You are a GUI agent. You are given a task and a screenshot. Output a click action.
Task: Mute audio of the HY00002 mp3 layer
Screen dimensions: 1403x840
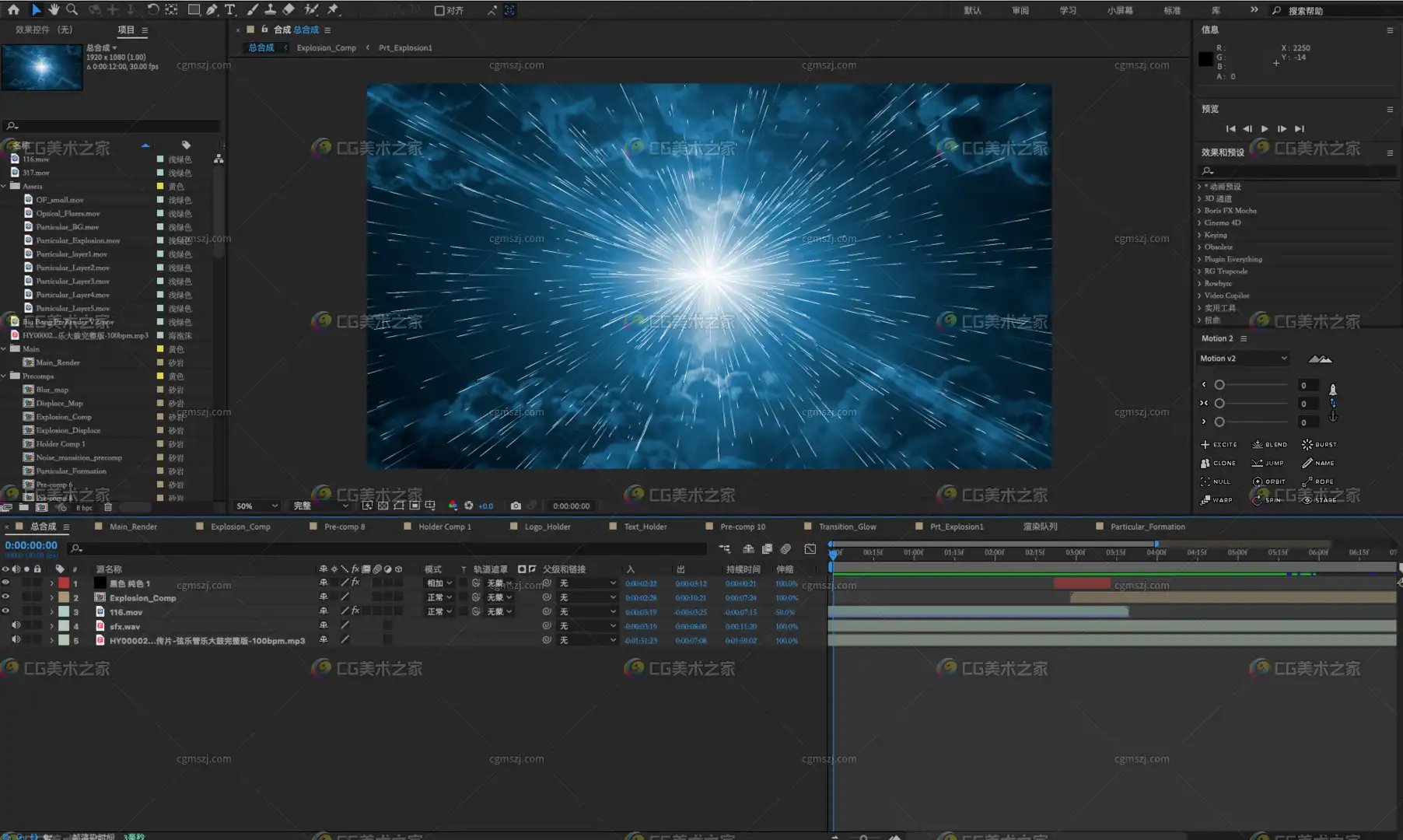point(16,639)
